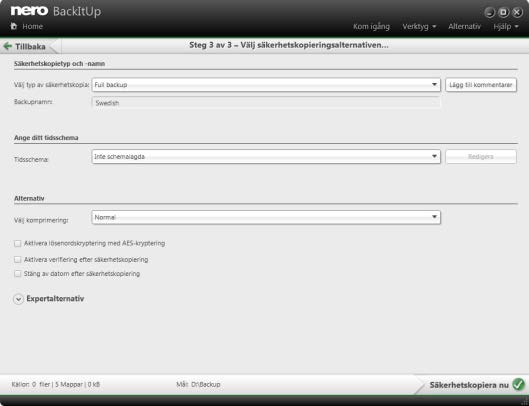Open Alternativ in the top navigation

(464, 26)
